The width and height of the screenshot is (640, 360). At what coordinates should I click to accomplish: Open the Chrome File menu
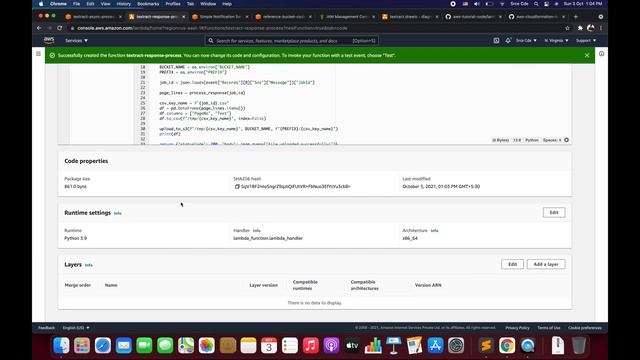(x=76, y=4)
